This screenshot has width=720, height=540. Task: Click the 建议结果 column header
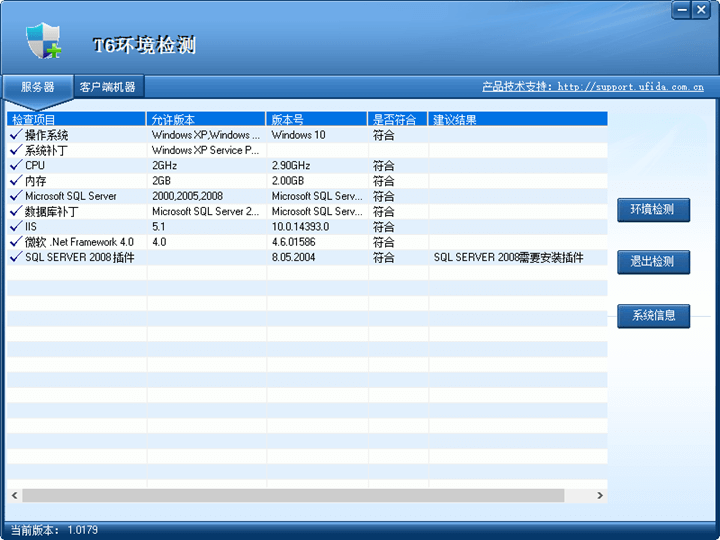click(x=518, y=119)
